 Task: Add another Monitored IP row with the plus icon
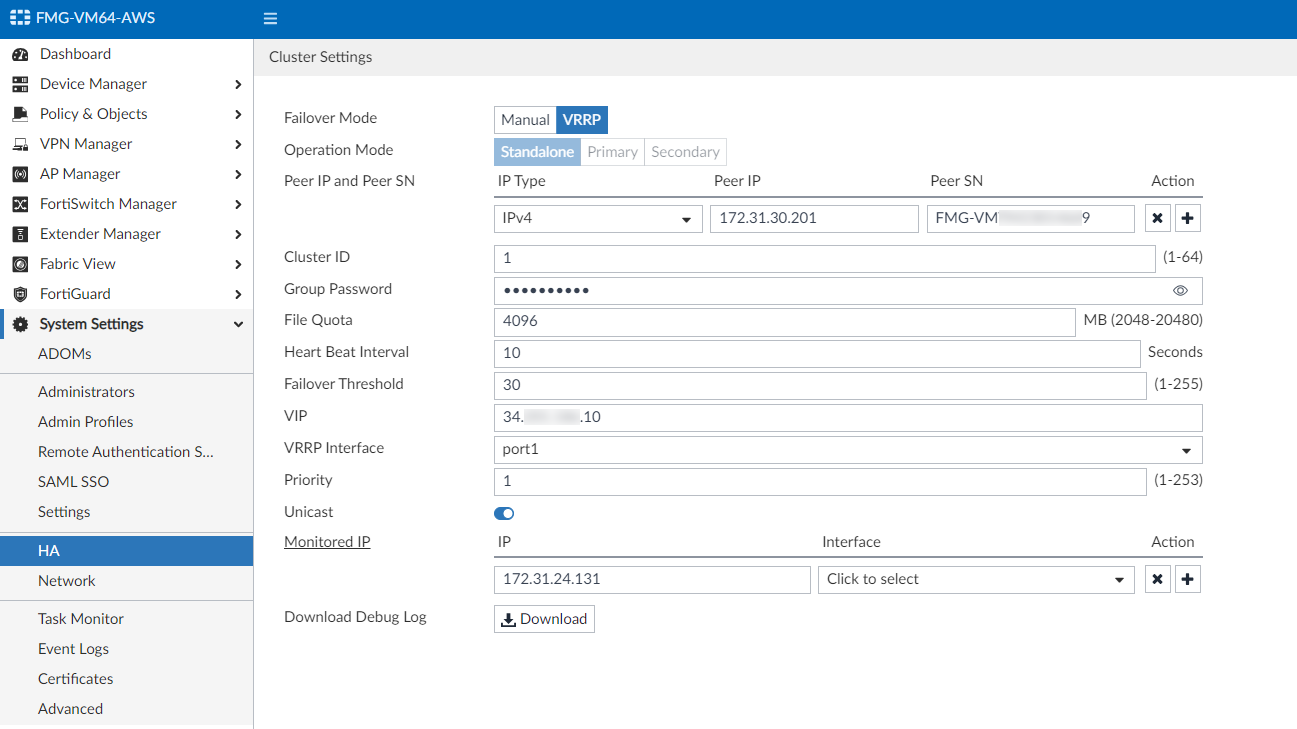pos(1187,578)
